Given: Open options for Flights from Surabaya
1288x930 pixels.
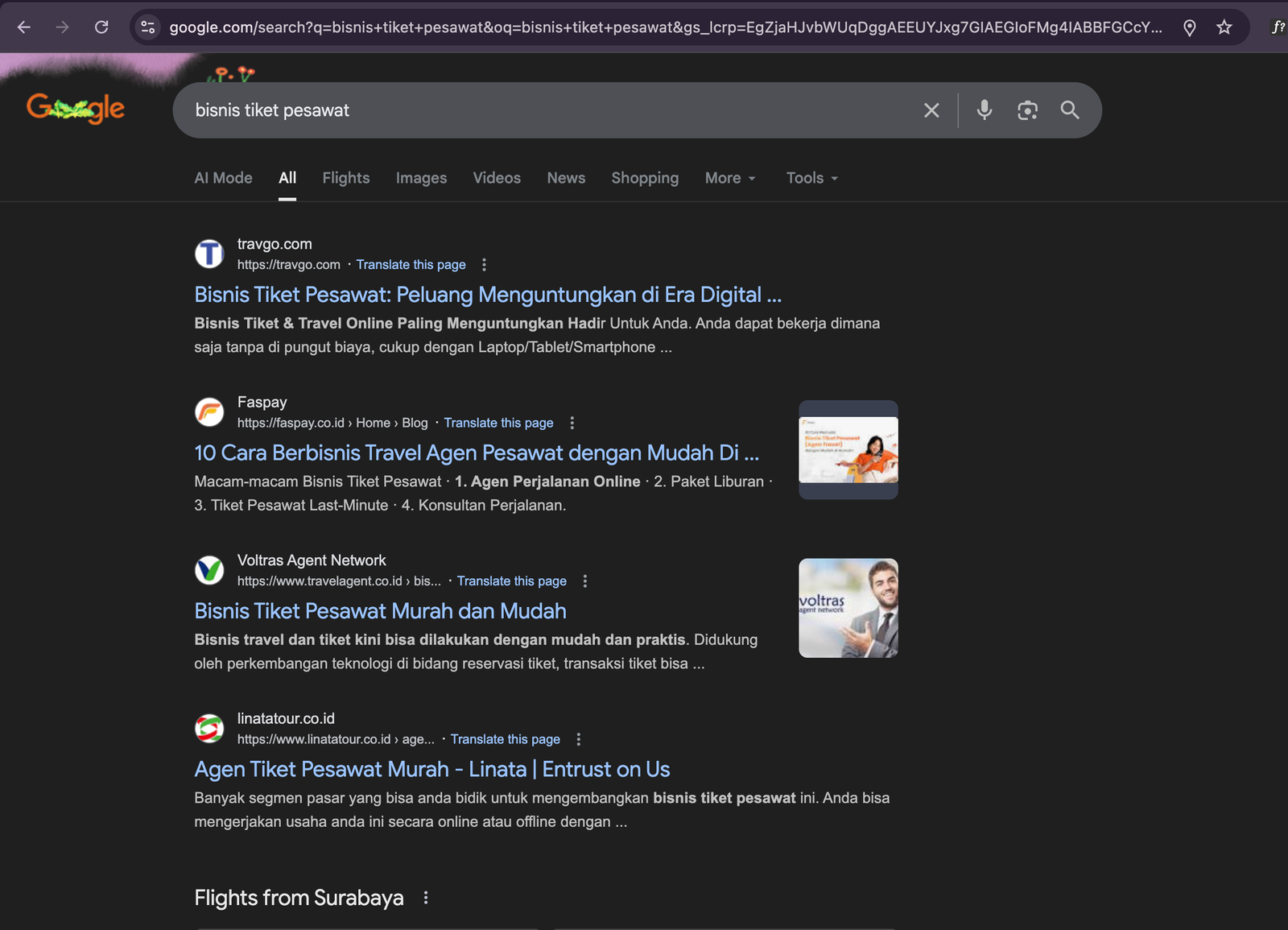Looking at the screenshot, I should [x=426, y=898].
